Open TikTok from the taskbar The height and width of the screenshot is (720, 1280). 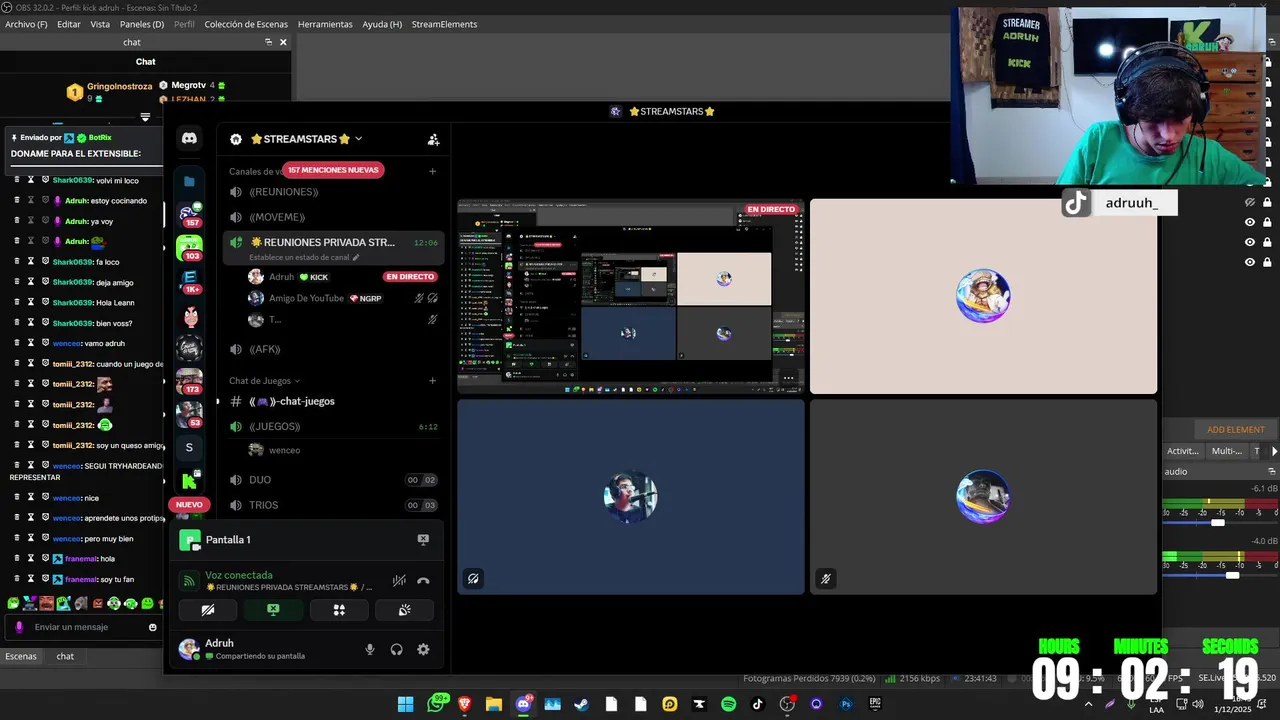pyautogui.click(x=758, y=704)
